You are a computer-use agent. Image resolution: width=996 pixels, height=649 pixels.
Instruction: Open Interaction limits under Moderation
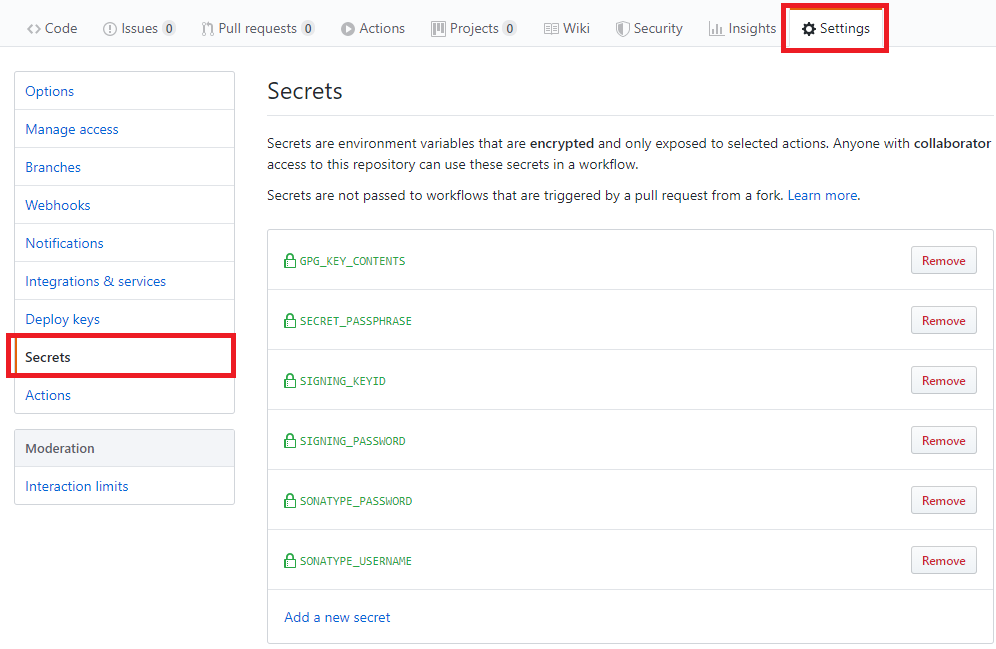tap(76, 486)
